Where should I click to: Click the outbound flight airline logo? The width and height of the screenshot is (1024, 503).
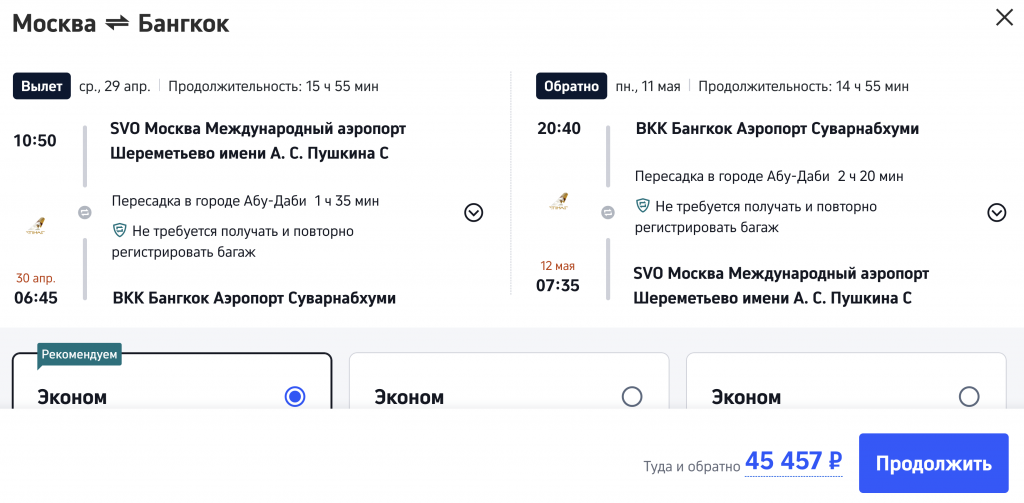click(34, 227)
